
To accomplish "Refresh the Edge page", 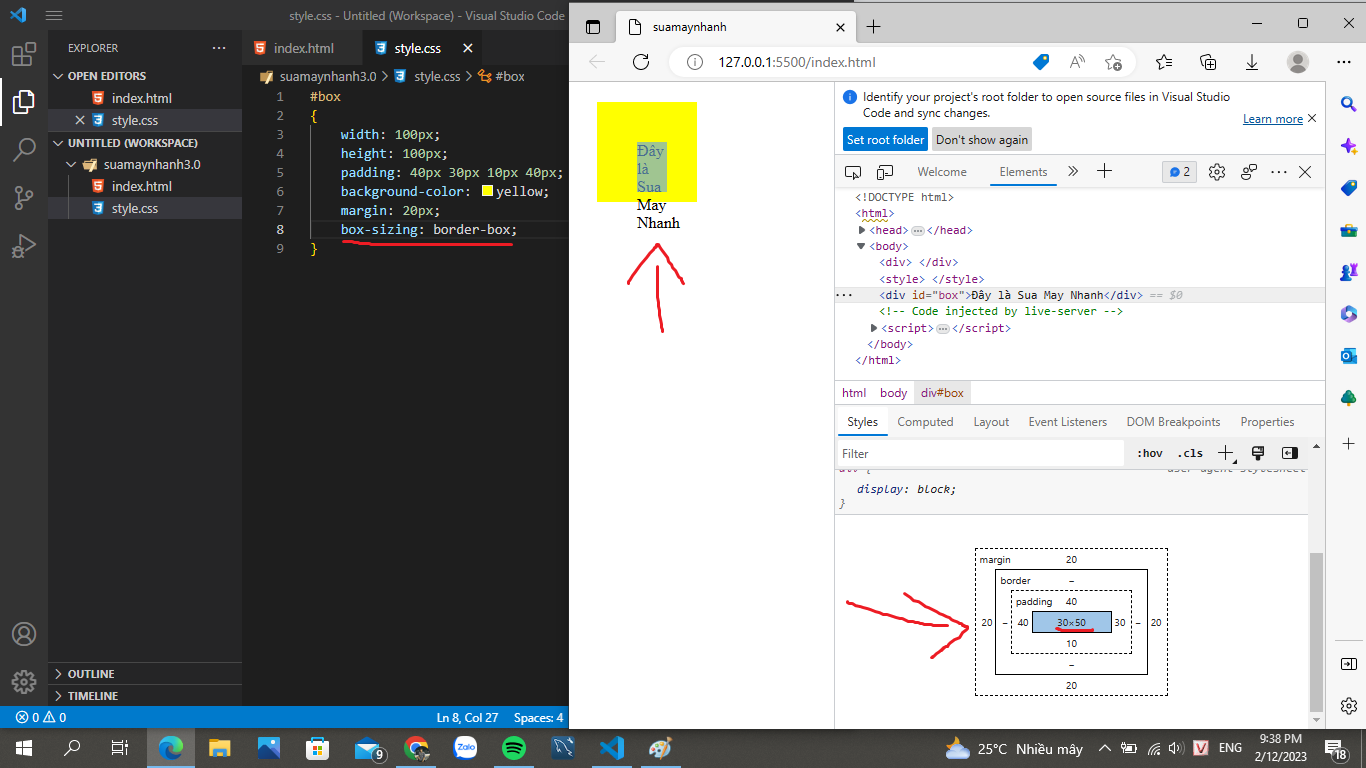I will click(x=641, y=62).
